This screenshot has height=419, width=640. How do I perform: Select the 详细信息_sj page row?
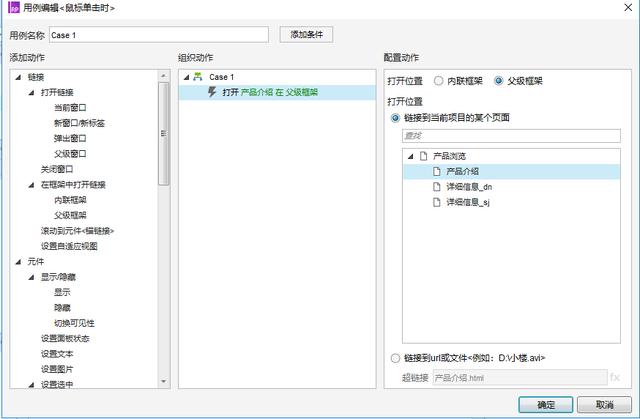tap(511, 202)
